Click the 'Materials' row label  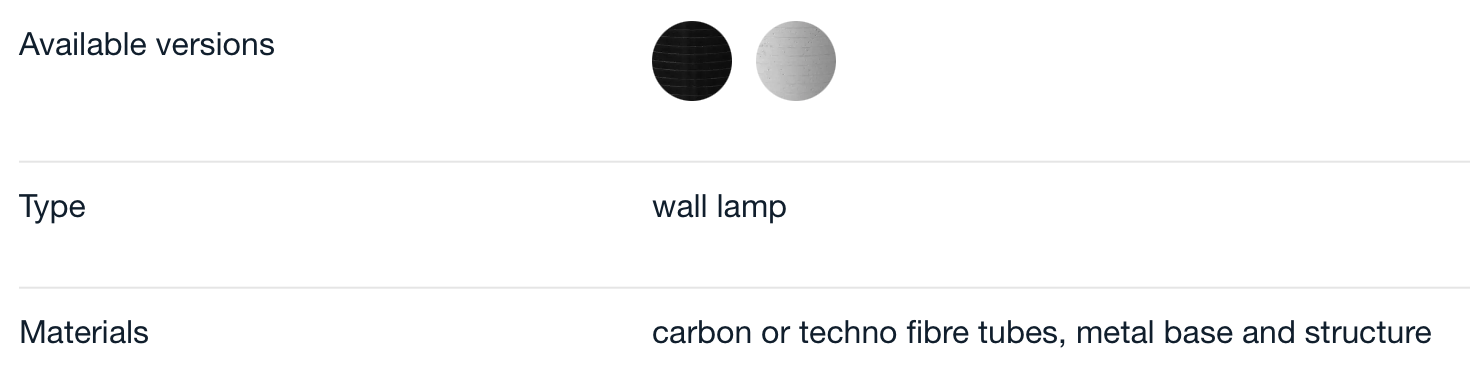(x=84, y=332)
